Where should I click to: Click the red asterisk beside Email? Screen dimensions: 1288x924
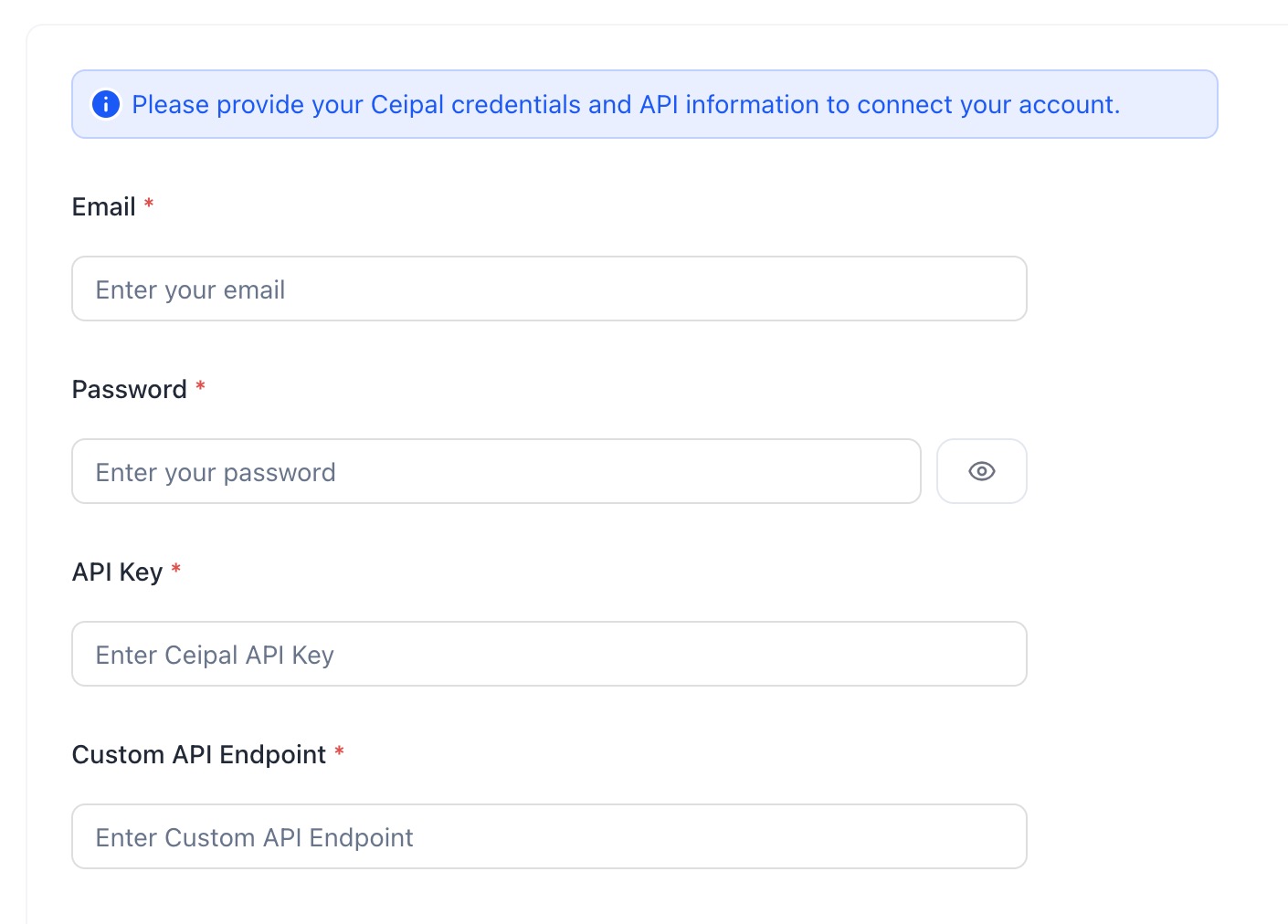(x=149, y=205)
